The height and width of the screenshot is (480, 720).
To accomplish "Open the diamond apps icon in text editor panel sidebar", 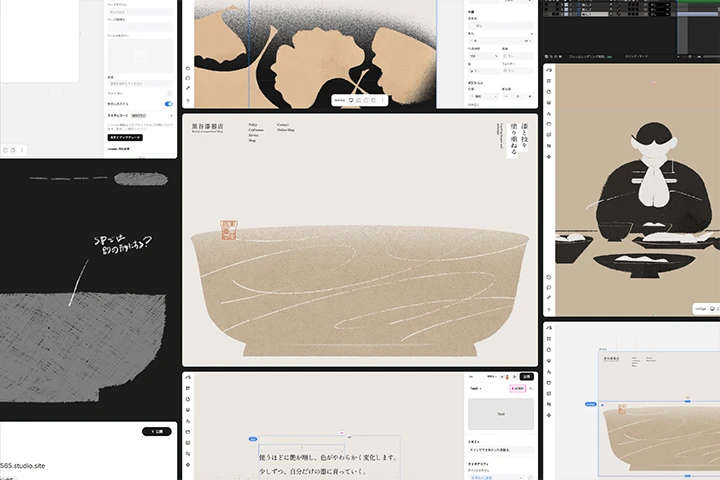I will click(x=188, y=464).
